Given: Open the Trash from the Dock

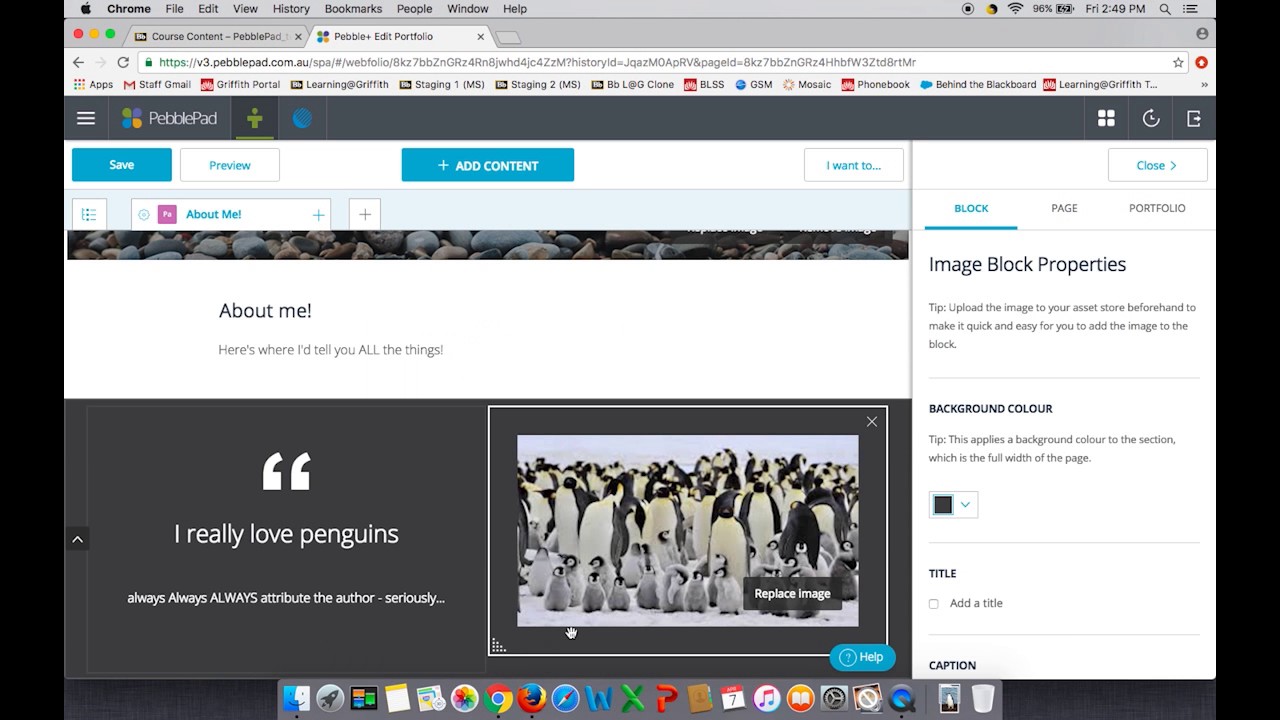Looking at the screenshot, I should click(983, 698).
